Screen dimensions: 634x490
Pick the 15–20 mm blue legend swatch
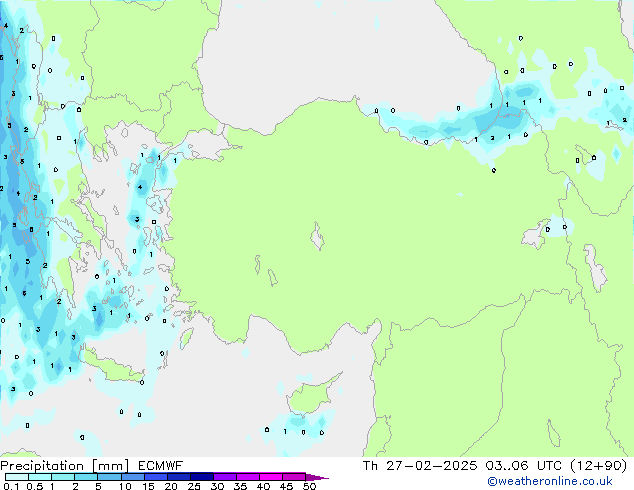[155, 477]
